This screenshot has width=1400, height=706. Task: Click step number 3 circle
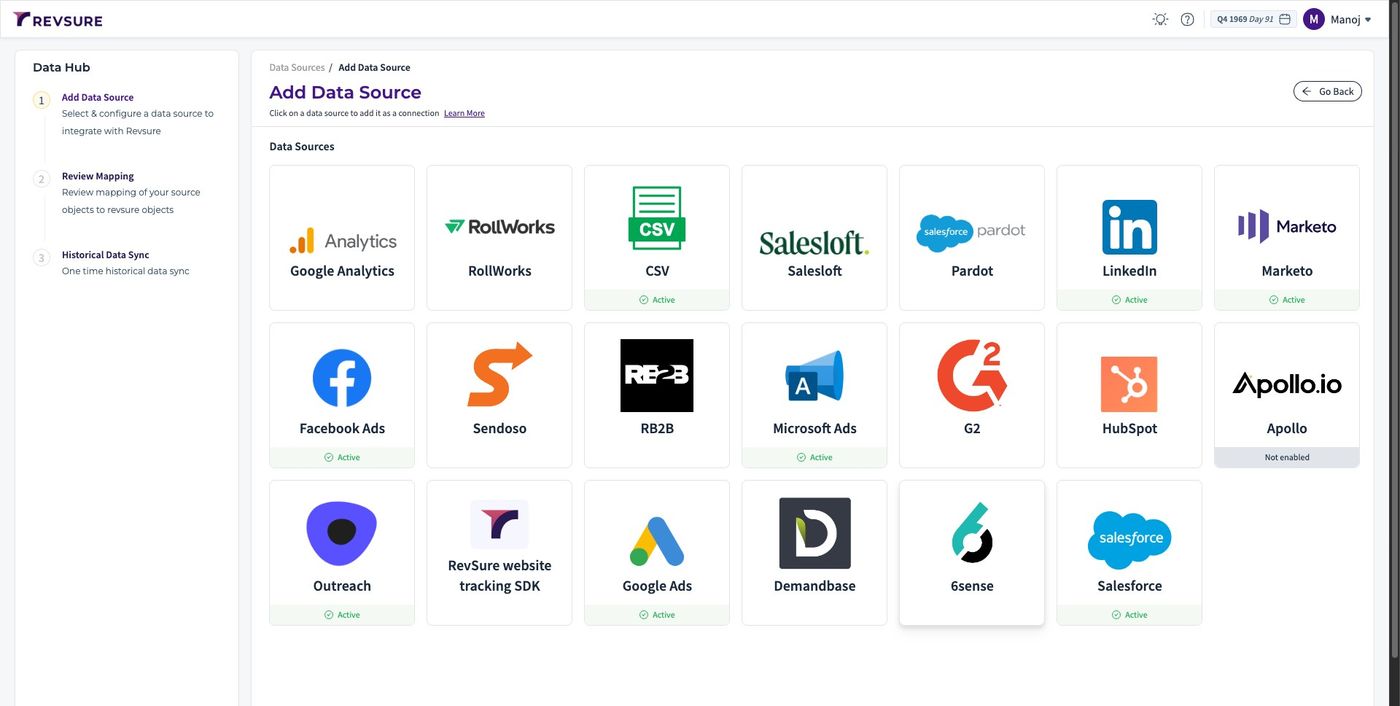point(41,258)
